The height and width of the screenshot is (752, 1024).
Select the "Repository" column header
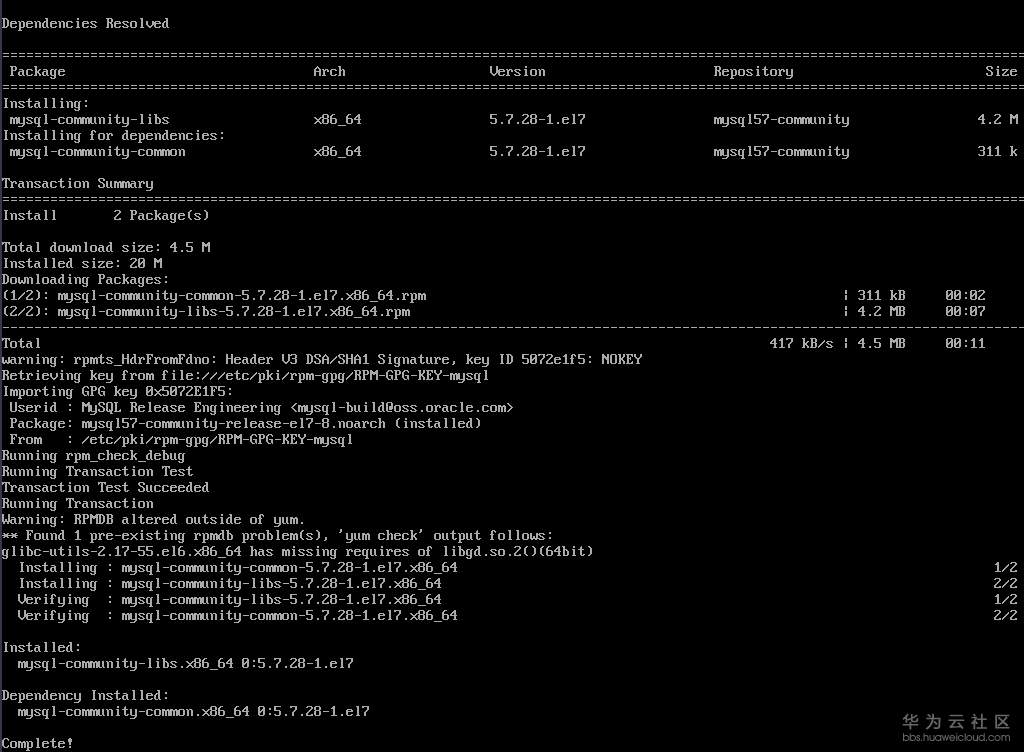(x=753, y=72)
